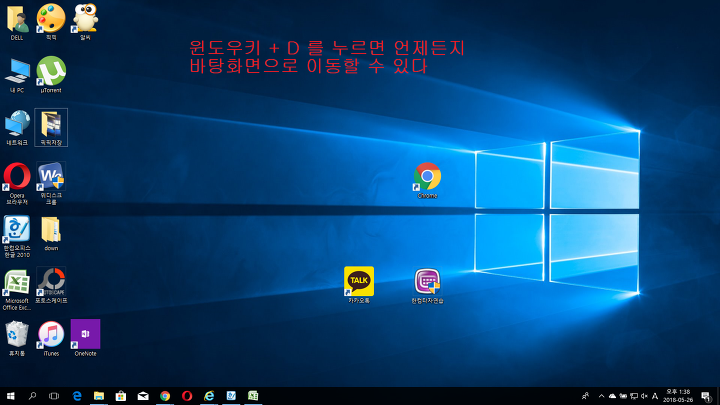Click the Show Desktop sliver at the taskbar edge

(718, 396)
